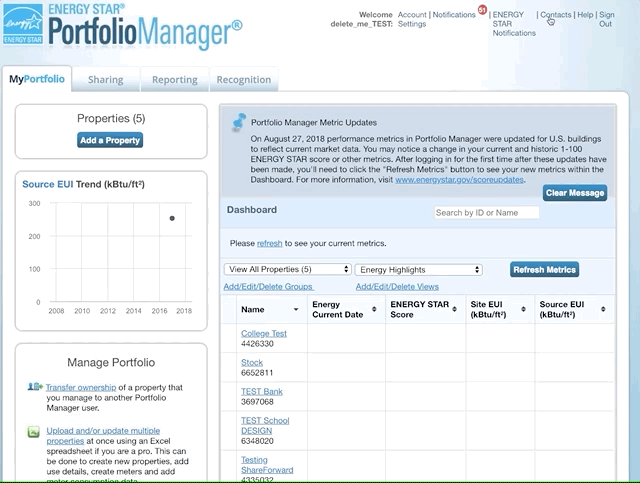
Task: Click property ID 3697068 text
Action: [257, 402]
